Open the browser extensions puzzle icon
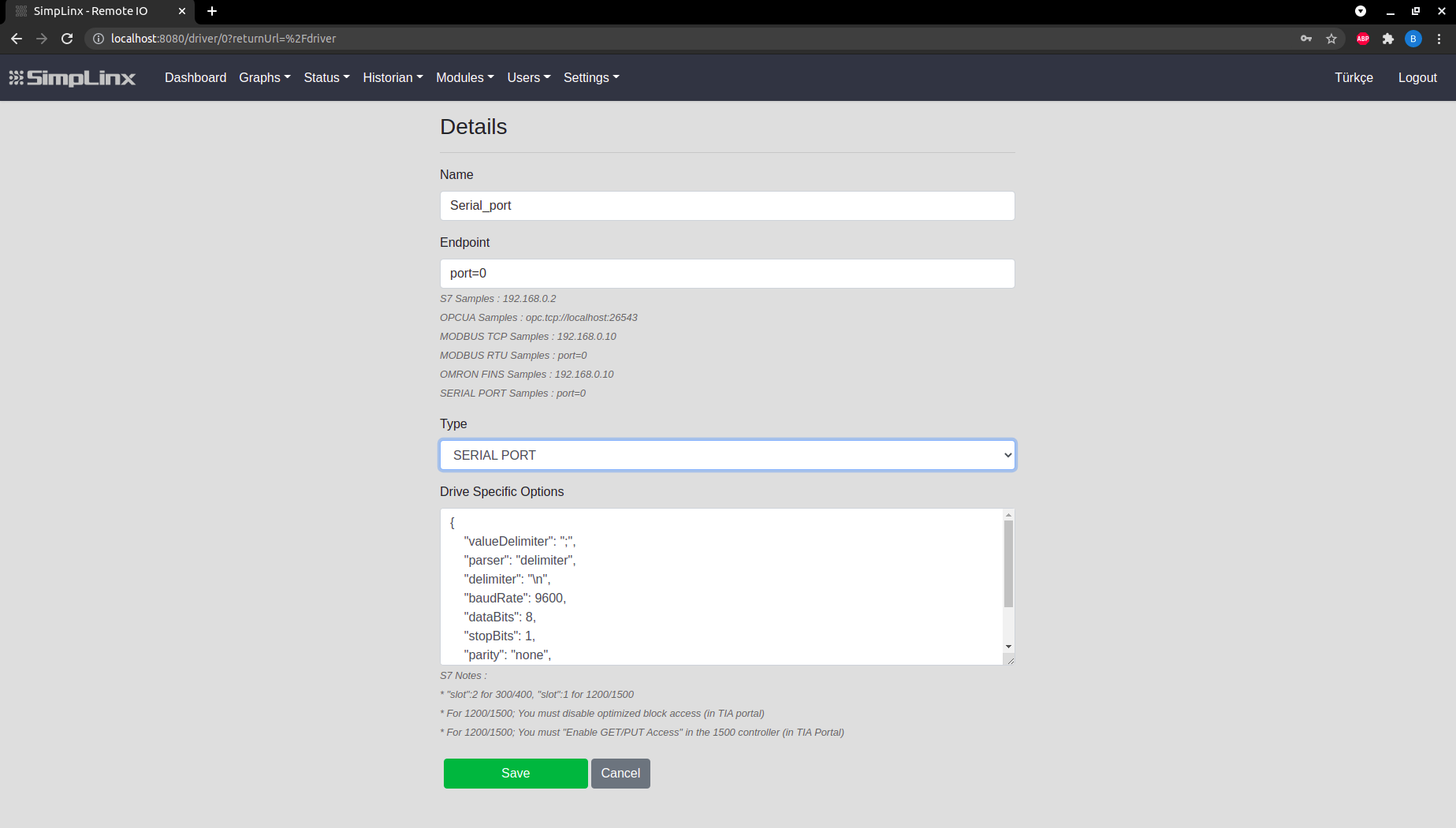 [1388, 39]
